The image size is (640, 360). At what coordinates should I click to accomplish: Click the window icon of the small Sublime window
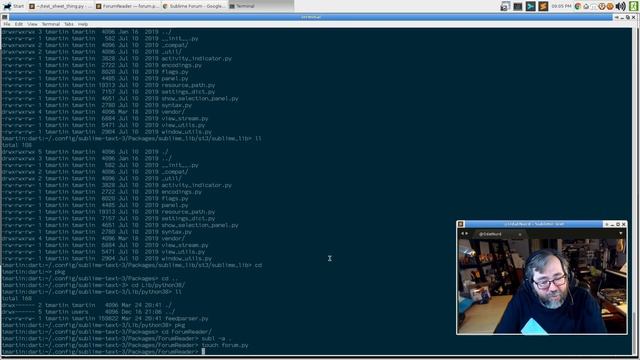(461, 224)
